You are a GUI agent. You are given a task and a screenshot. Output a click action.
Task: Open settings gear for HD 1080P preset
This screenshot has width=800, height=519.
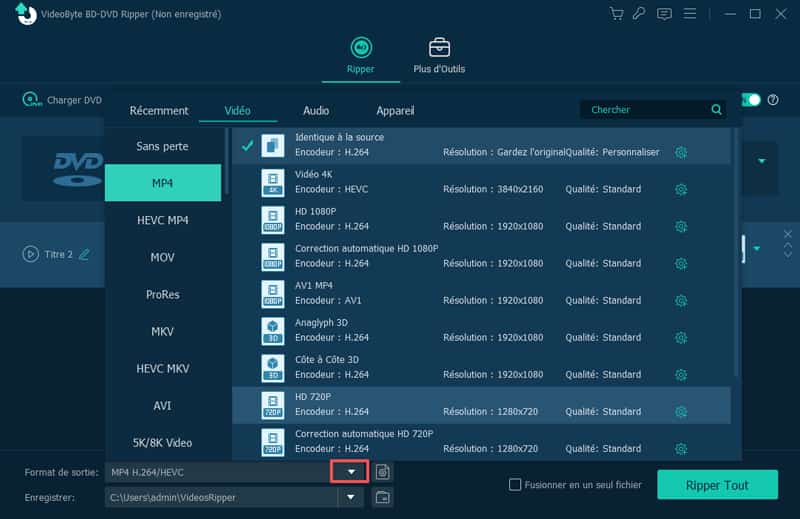(x=681, y=227)
